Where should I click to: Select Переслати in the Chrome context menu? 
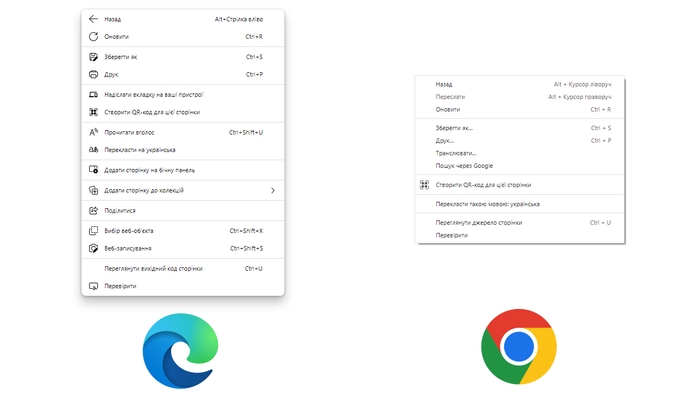click(519, 97)
